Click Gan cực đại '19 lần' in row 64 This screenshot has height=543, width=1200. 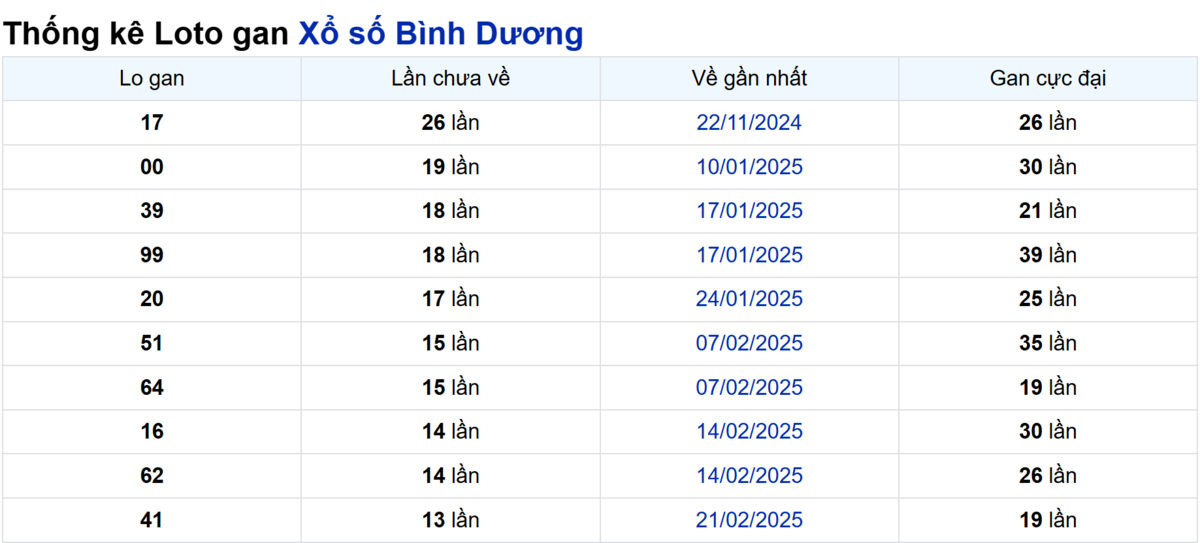pos(1048,387)
